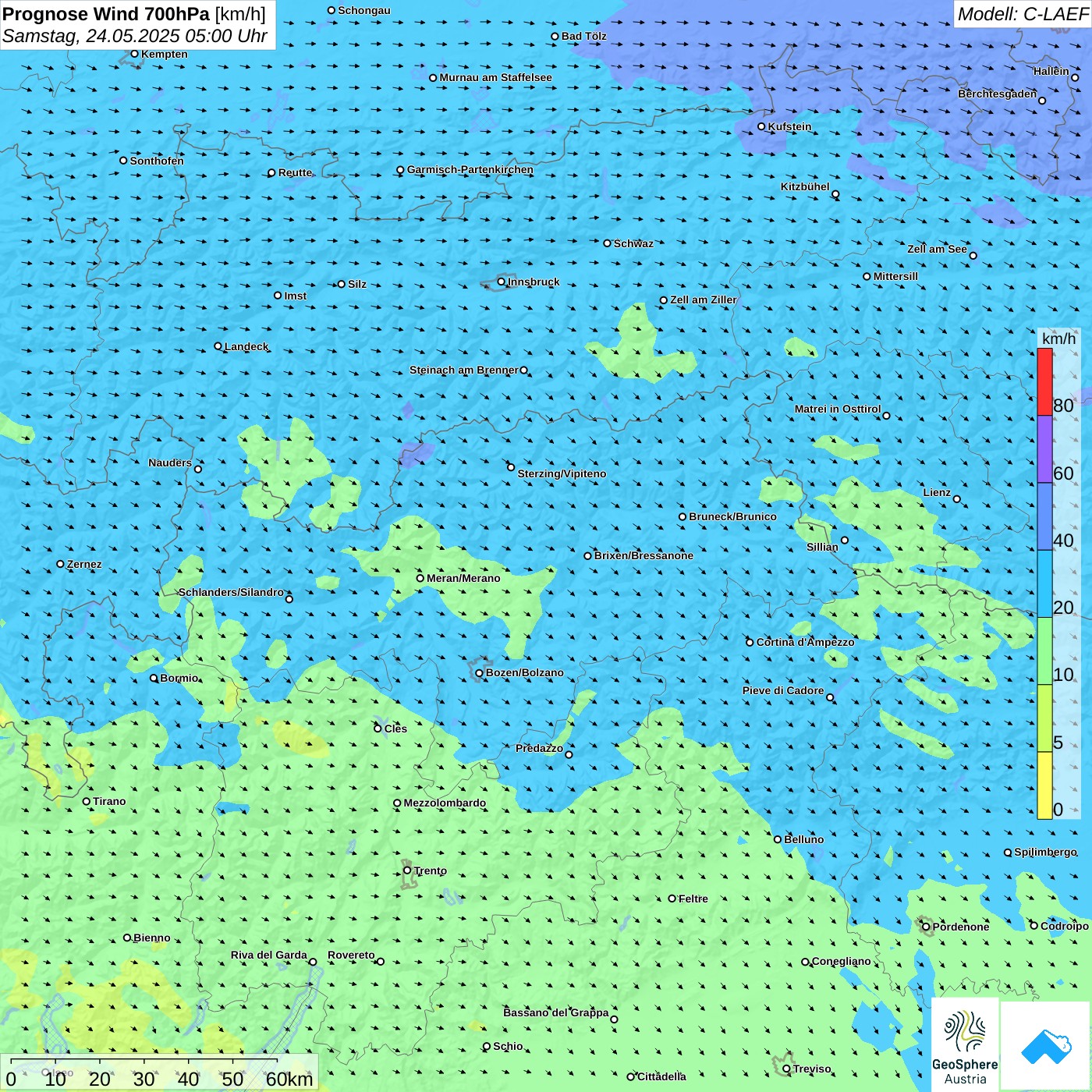
Task: Click the 'Sterzing/Vipiteno' label
Action: (562, 473)
